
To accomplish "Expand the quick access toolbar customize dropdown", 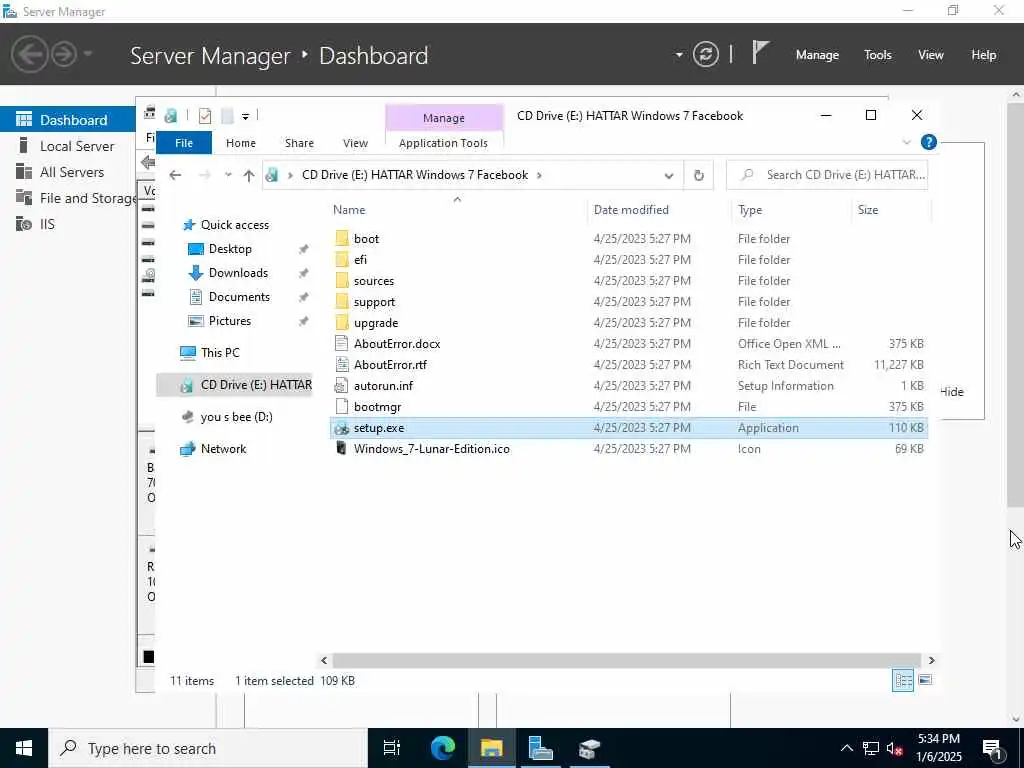I will 246,117.
